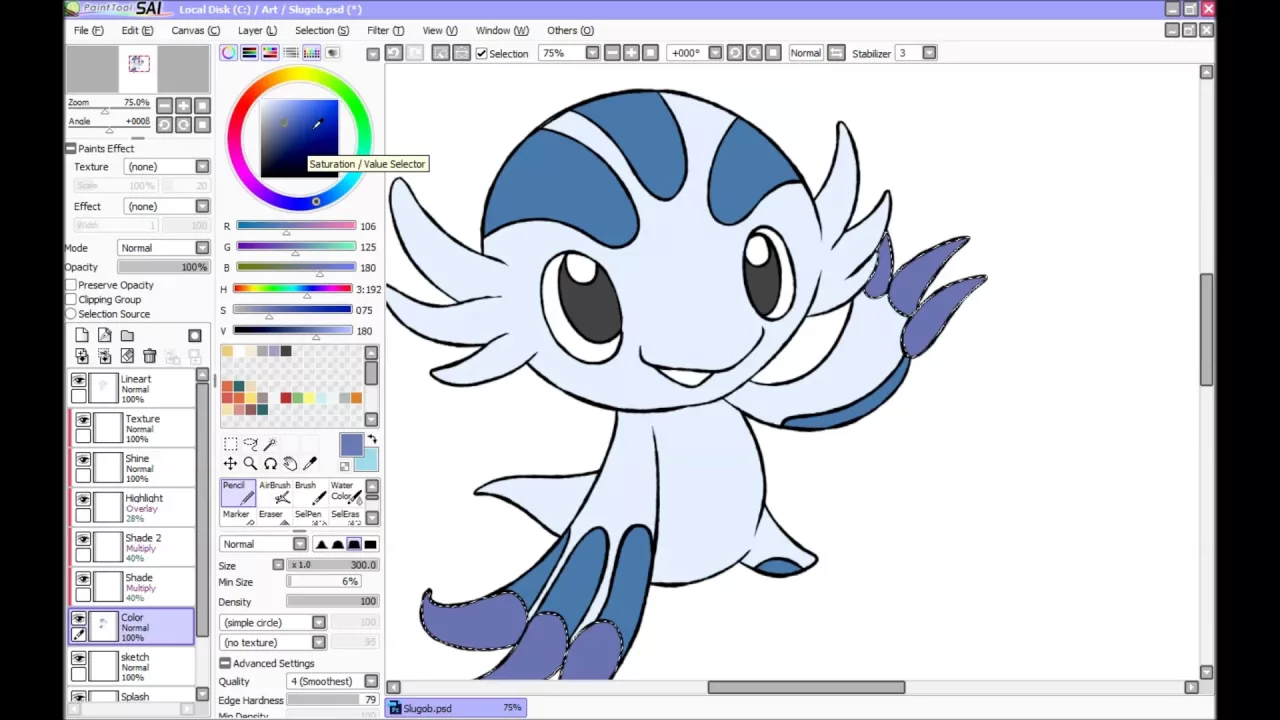Hide the Texture layer
This screenshot has height=720, width=1280.
click(x=83, y=420)
